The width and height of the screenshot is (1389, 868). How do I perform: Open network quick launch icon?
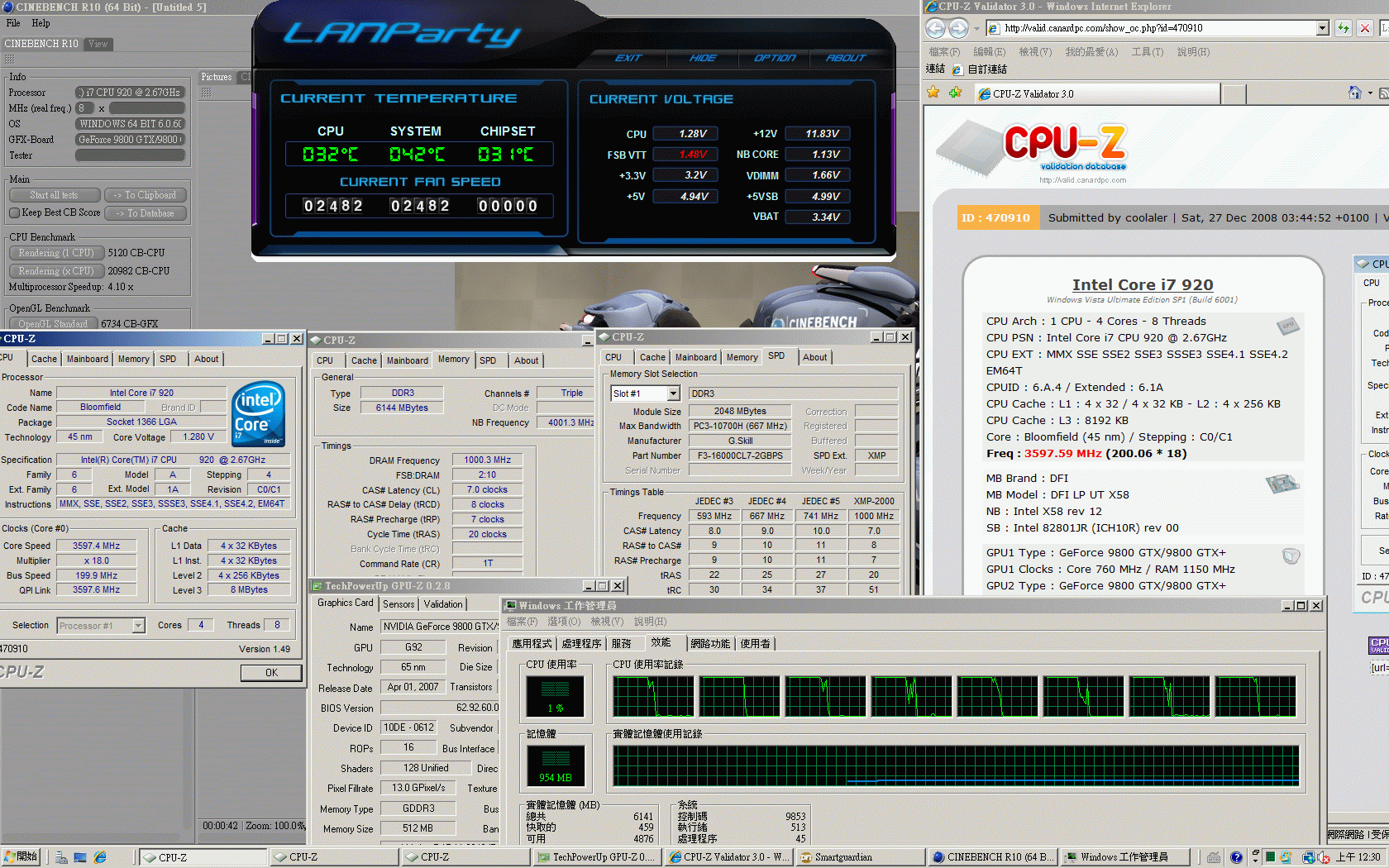[x=61, y=857]
